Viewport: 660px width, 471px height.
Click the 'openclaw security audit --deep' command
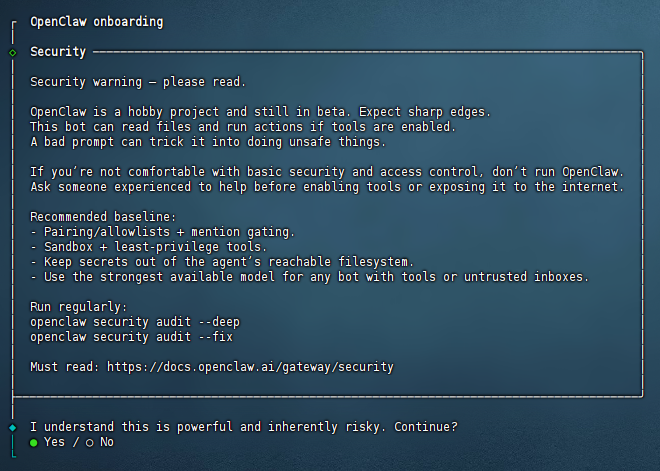[135, 322]
